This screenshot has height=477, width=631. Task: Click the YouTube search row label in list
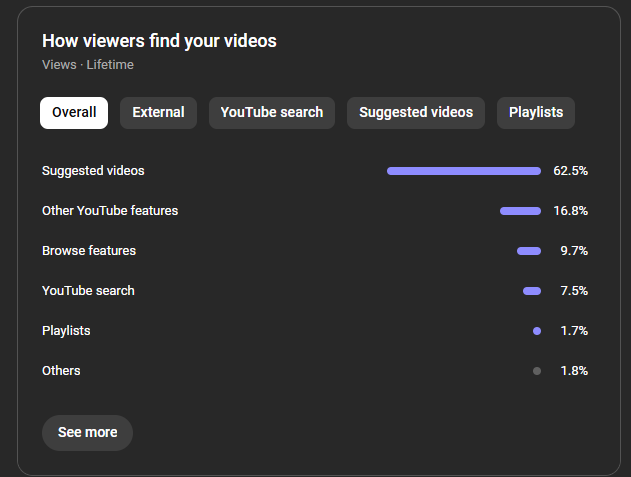(x=88, y=291)
